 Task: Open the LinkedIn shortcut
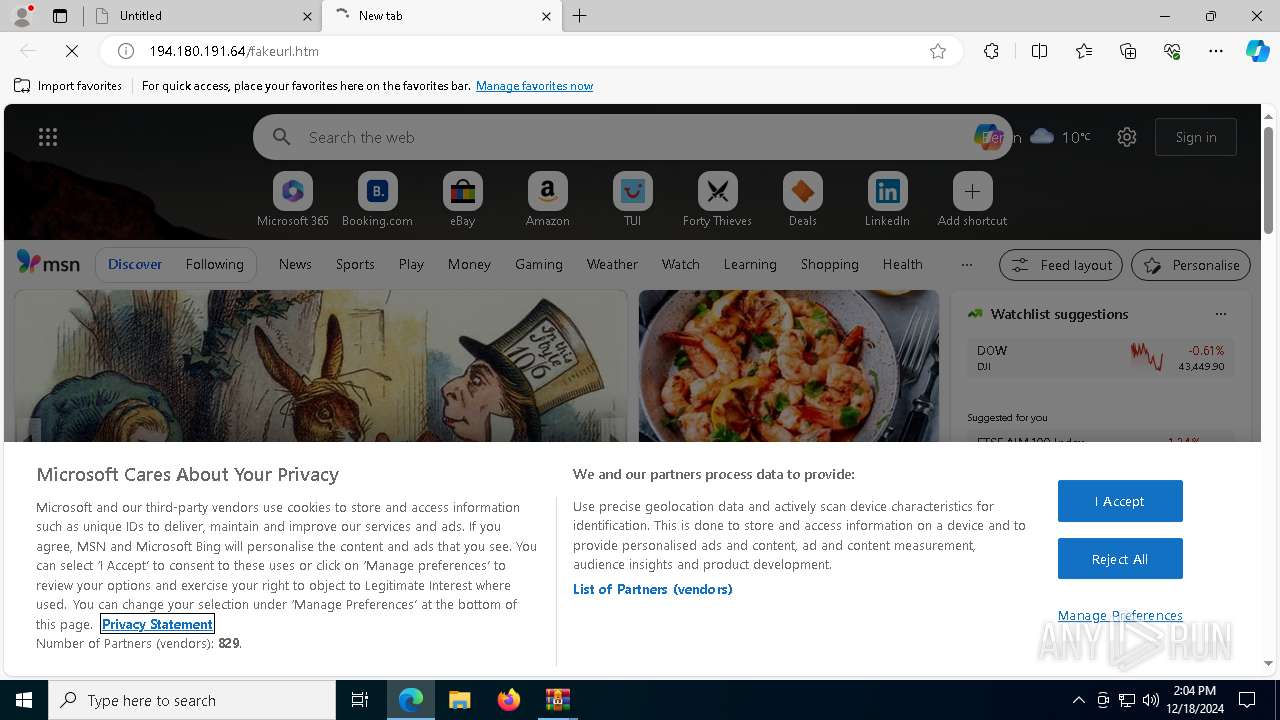coord(888,199)
